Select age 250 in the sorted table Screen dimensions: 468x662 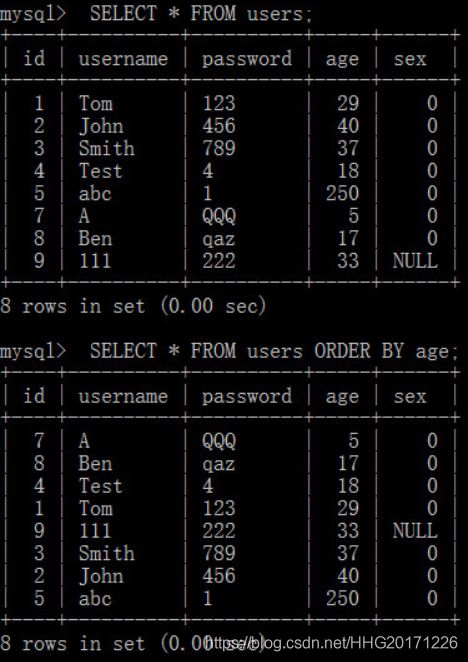pyautogui.click(x=343, y=598)
